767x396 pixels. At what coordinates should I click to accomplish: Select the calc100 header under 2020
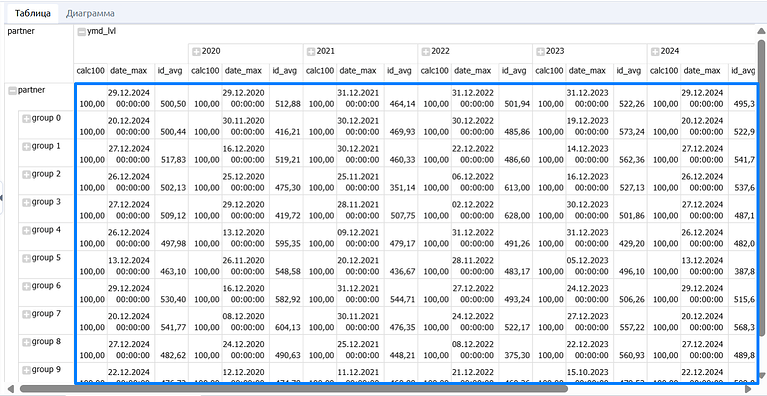(205, 71)
